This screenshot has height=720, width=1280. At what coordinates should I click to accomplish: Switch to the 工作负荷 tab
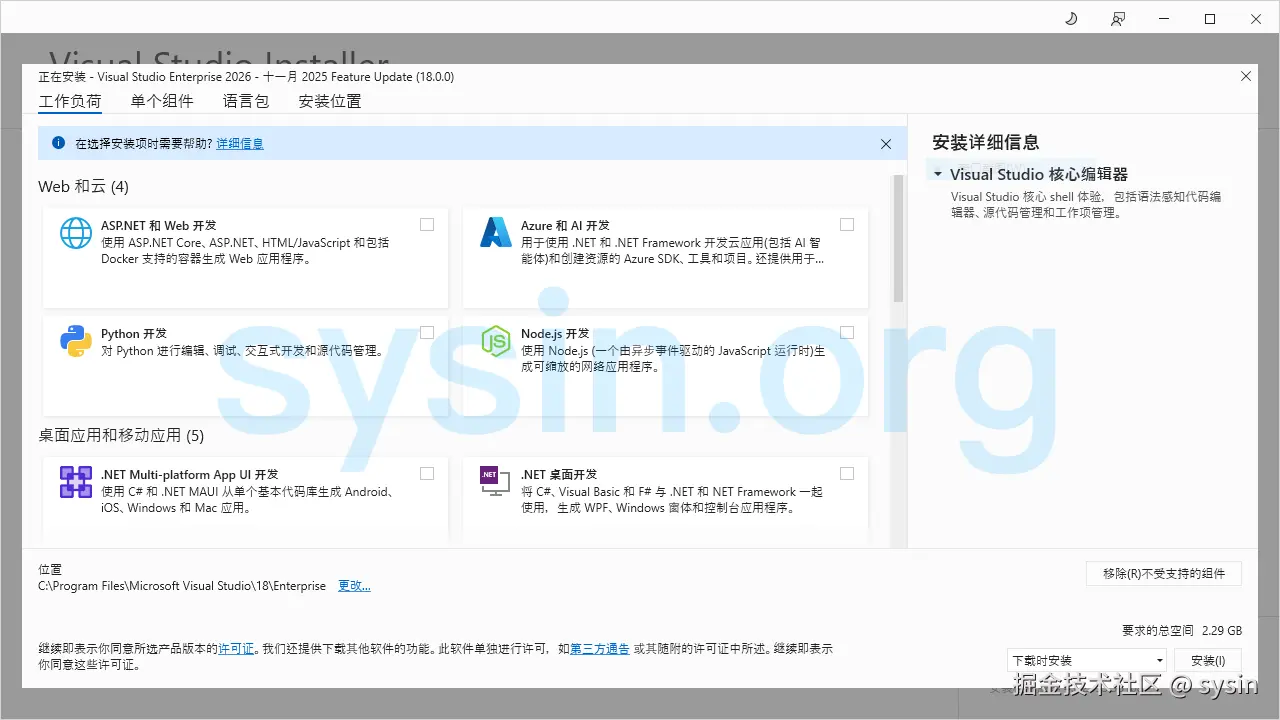70,102
